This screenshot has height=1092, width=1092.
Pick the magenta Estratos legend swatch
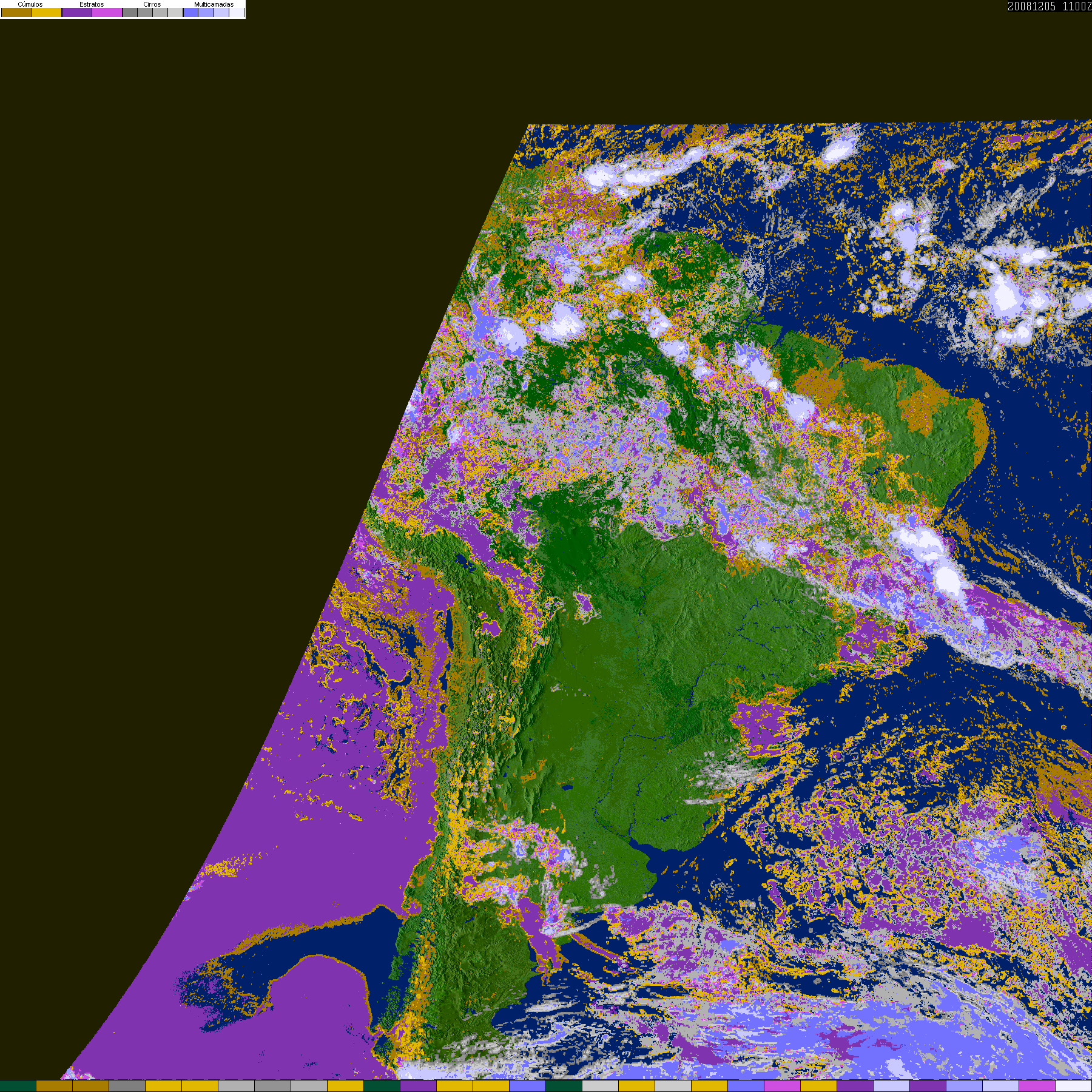(x=107, y=12)
